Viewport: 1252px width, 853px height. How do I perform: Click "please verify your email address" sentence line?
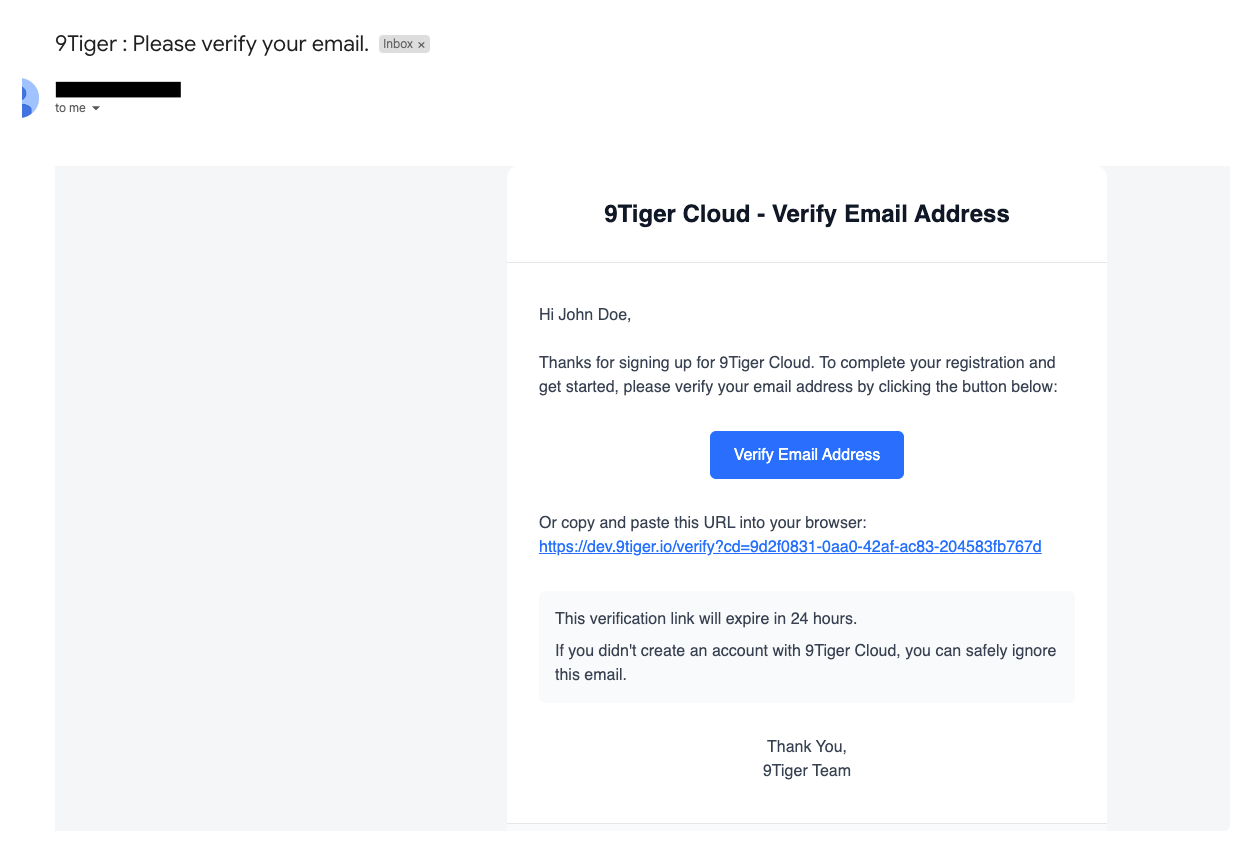[x=796, y=387]
